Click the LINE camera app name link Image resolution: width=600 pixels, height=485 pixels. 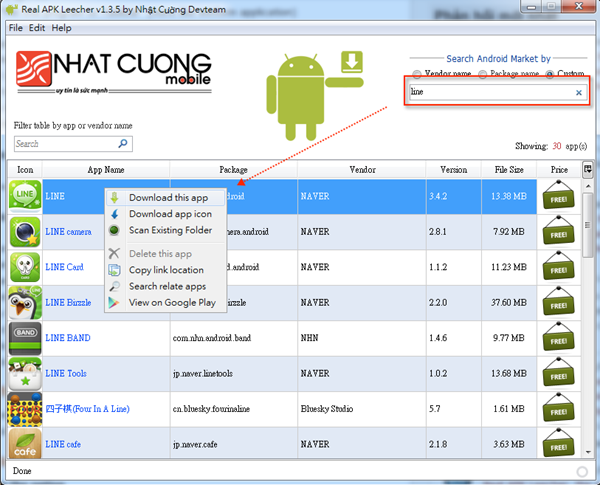point(68,232)
